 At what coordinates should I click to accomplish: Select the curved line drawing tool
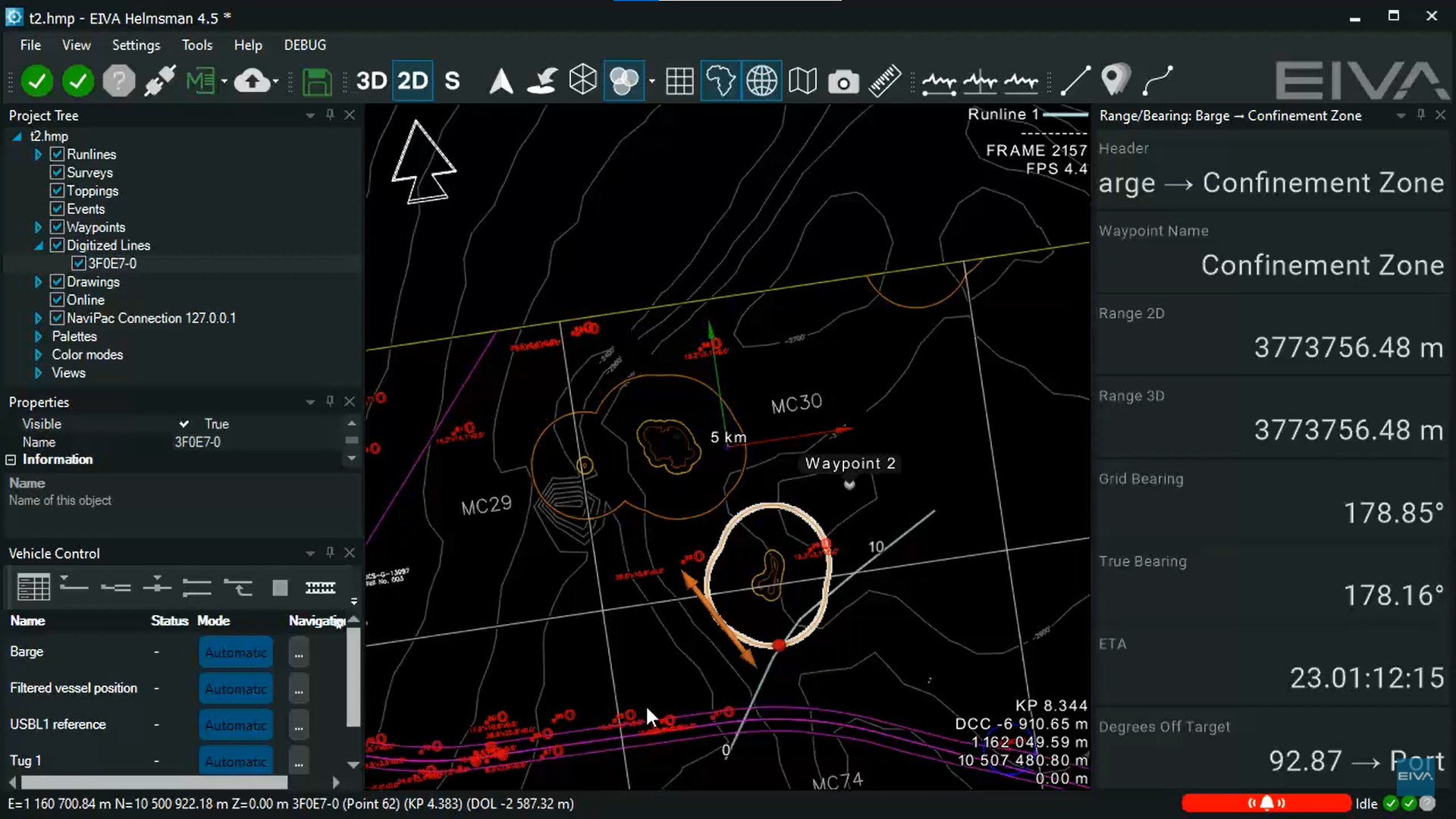[1158, 80]
